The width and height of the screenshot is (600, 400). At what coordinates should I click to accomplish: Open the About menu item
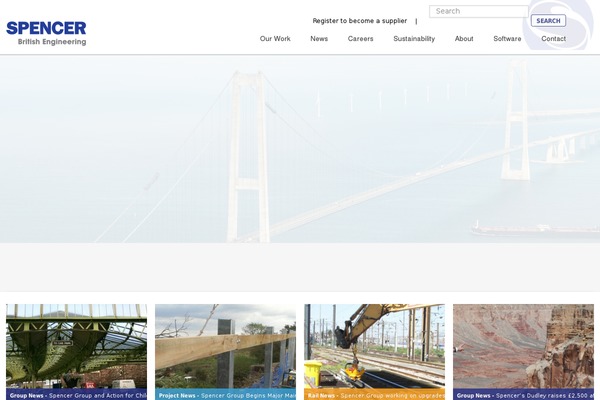(464, 39)
